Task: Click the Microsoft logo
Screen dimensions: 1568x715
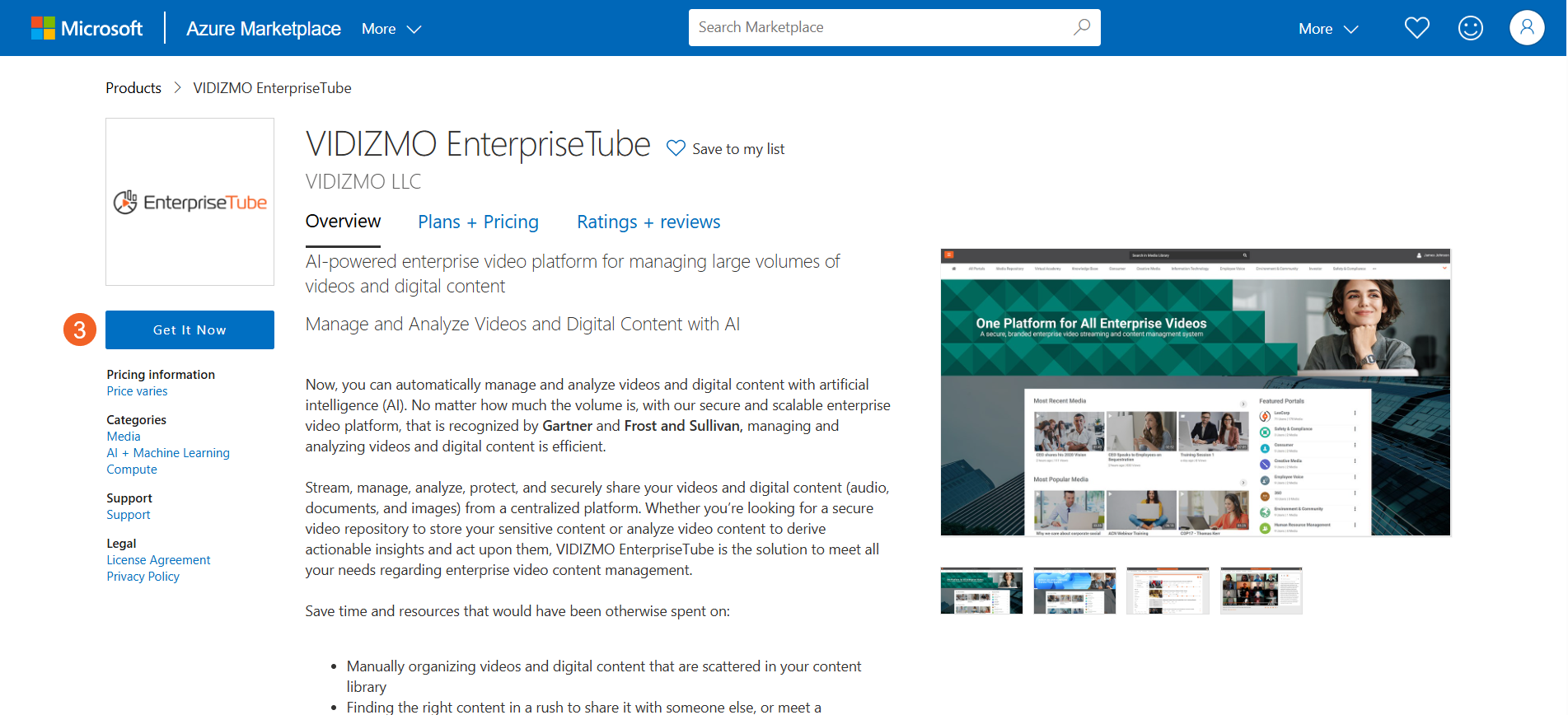Action: [x=87, y=28]
